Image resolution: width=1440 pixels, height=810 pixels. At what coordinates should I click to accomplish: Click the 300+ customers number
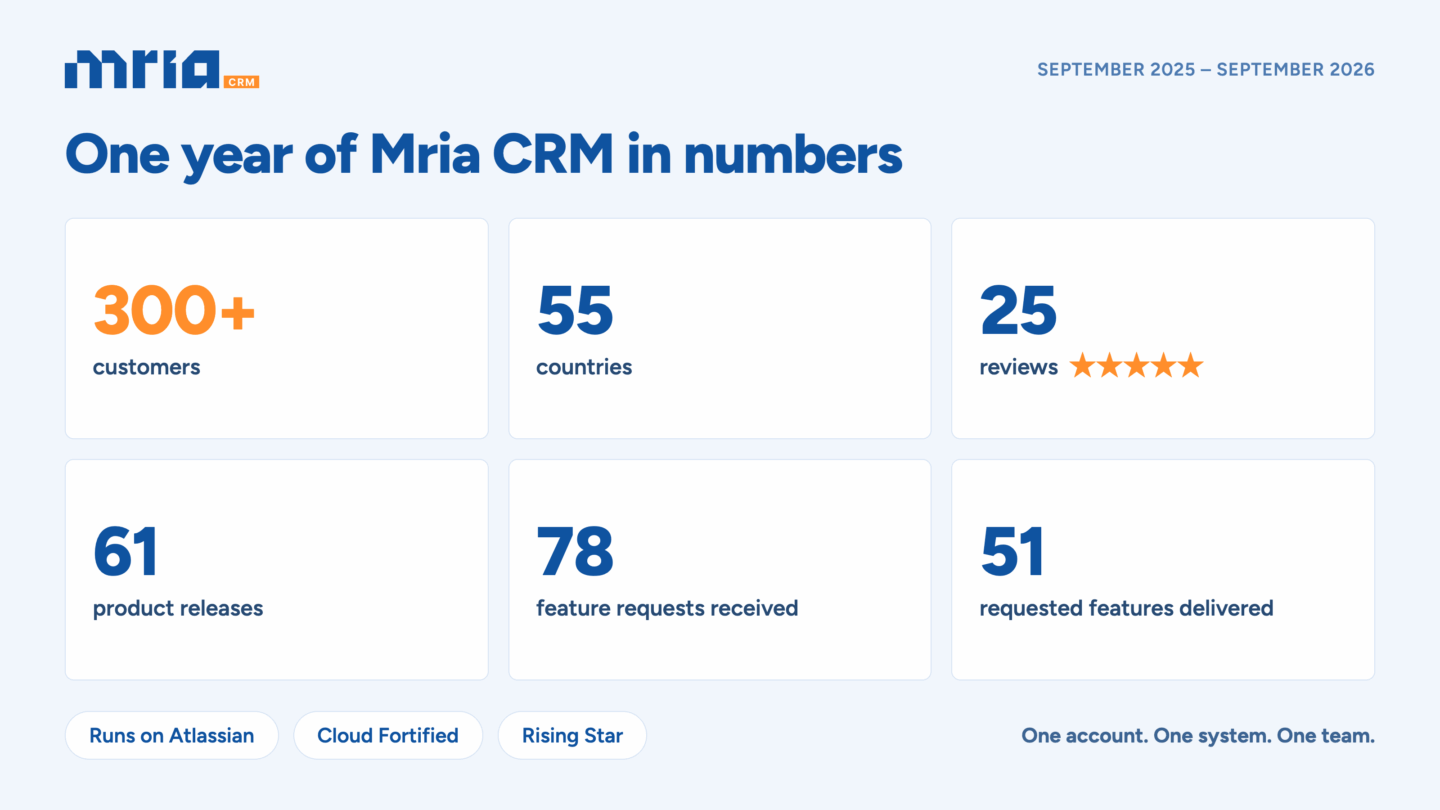[x=174, y=310]
